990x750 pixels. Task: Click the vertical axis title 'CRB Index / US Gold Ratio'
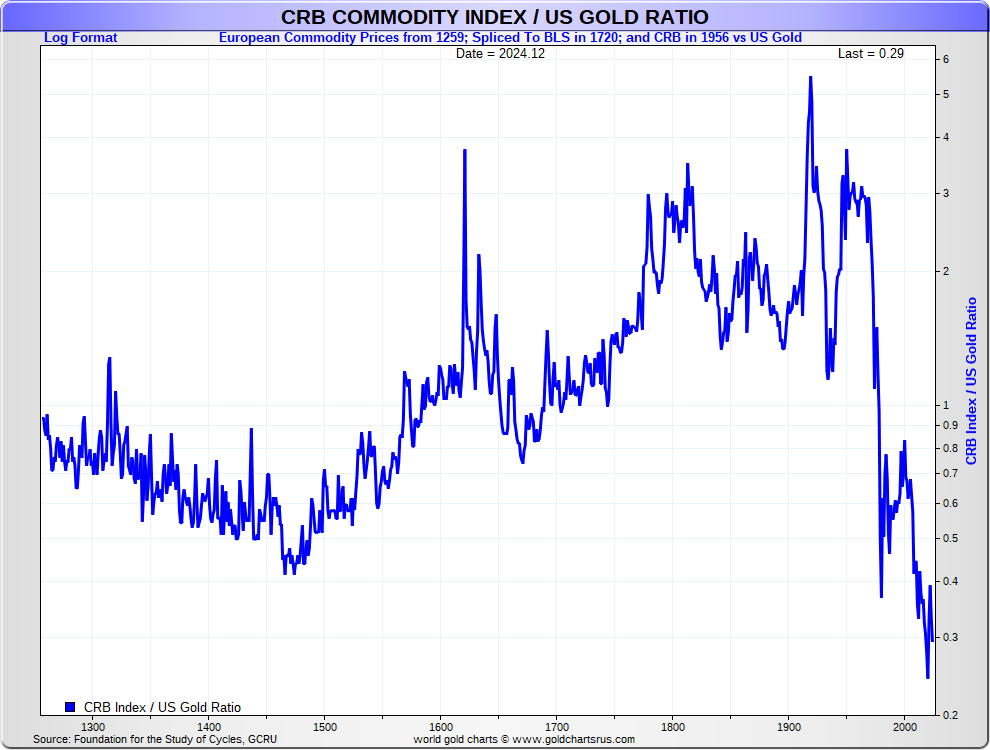click(971, 381)
